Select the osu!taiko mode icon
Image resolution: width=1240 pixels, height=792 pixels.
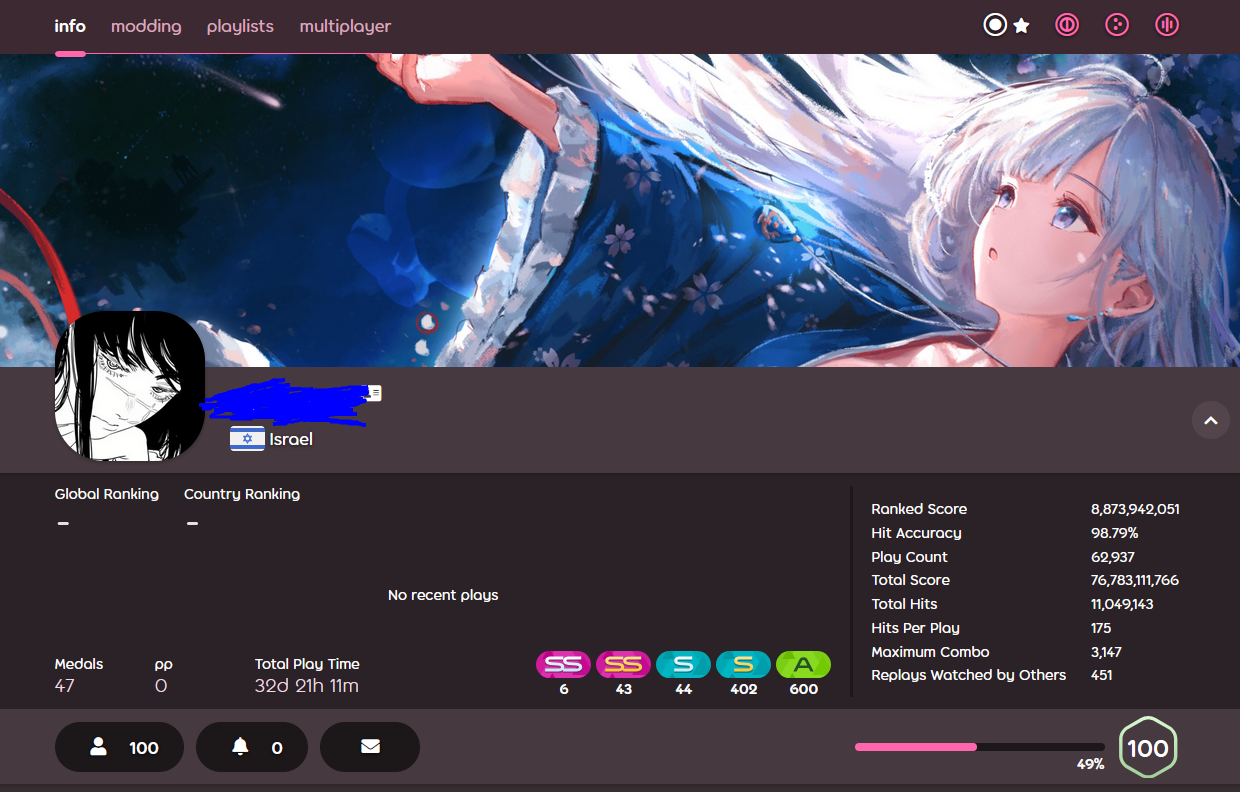(1067, 25)
